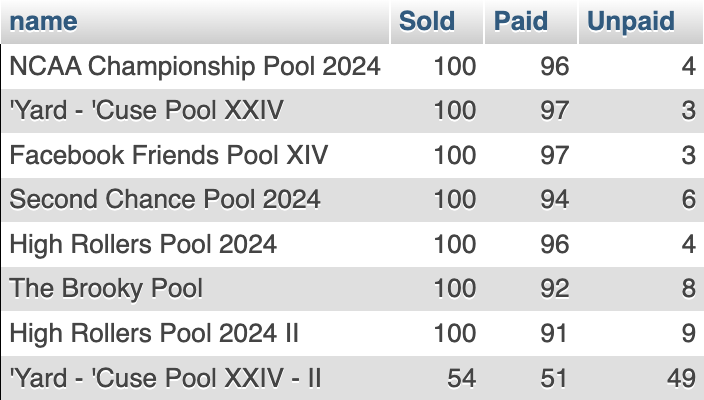Click the Unpaid value 49 cell
Image resolution: width=704 pixels, height=400 pixels.
[681, 378]
